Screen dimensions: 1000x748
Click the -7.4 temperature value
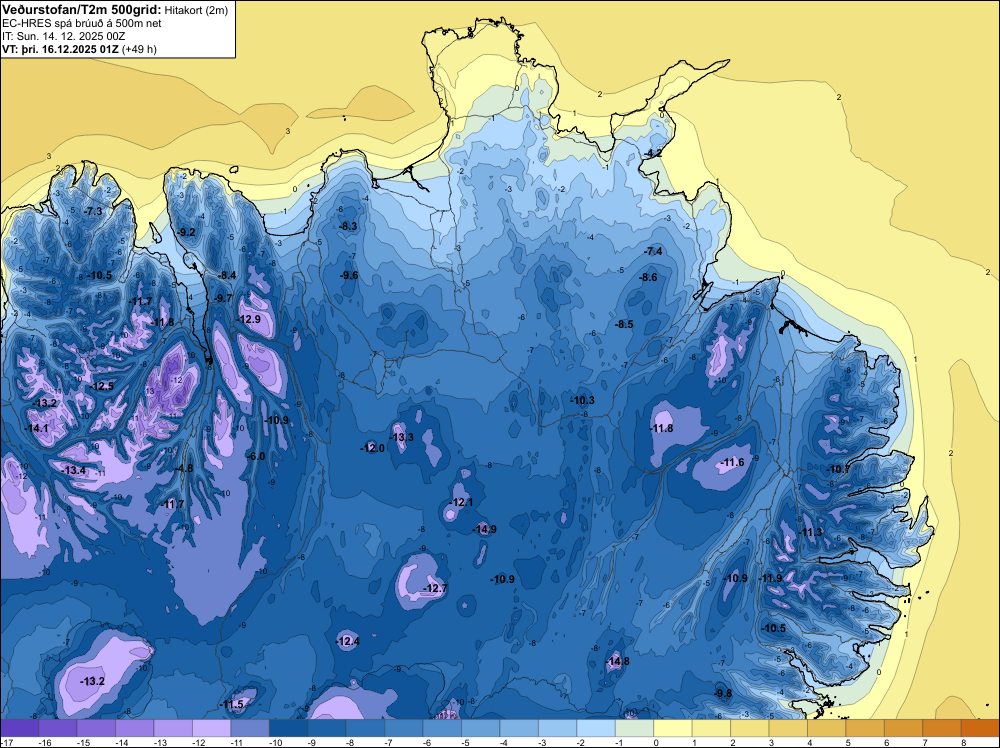pyautogui.click(x=653, y=252)
